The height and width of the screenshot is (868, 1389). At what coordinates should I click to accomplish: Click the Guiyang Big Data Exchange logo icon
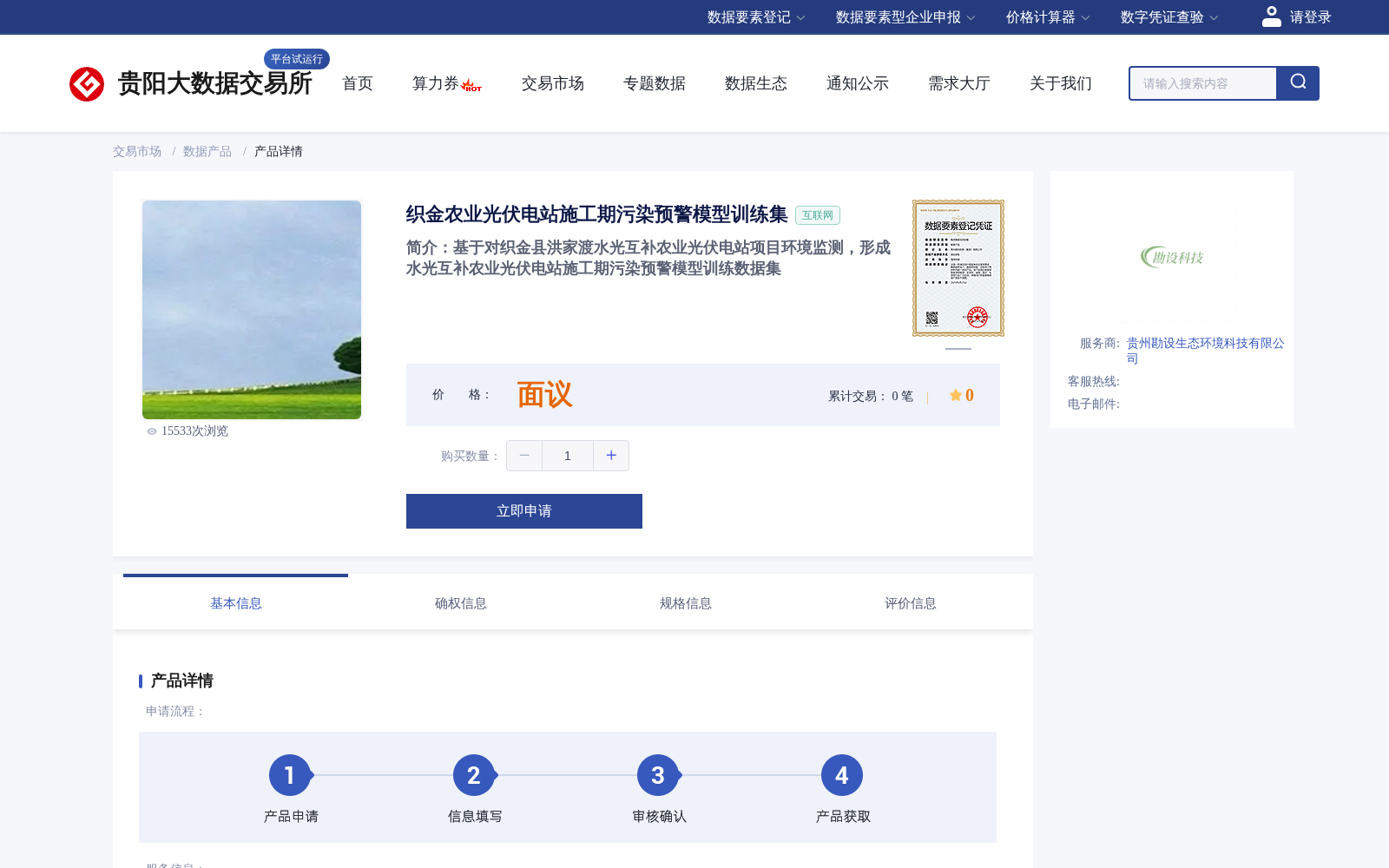point(87,84)
